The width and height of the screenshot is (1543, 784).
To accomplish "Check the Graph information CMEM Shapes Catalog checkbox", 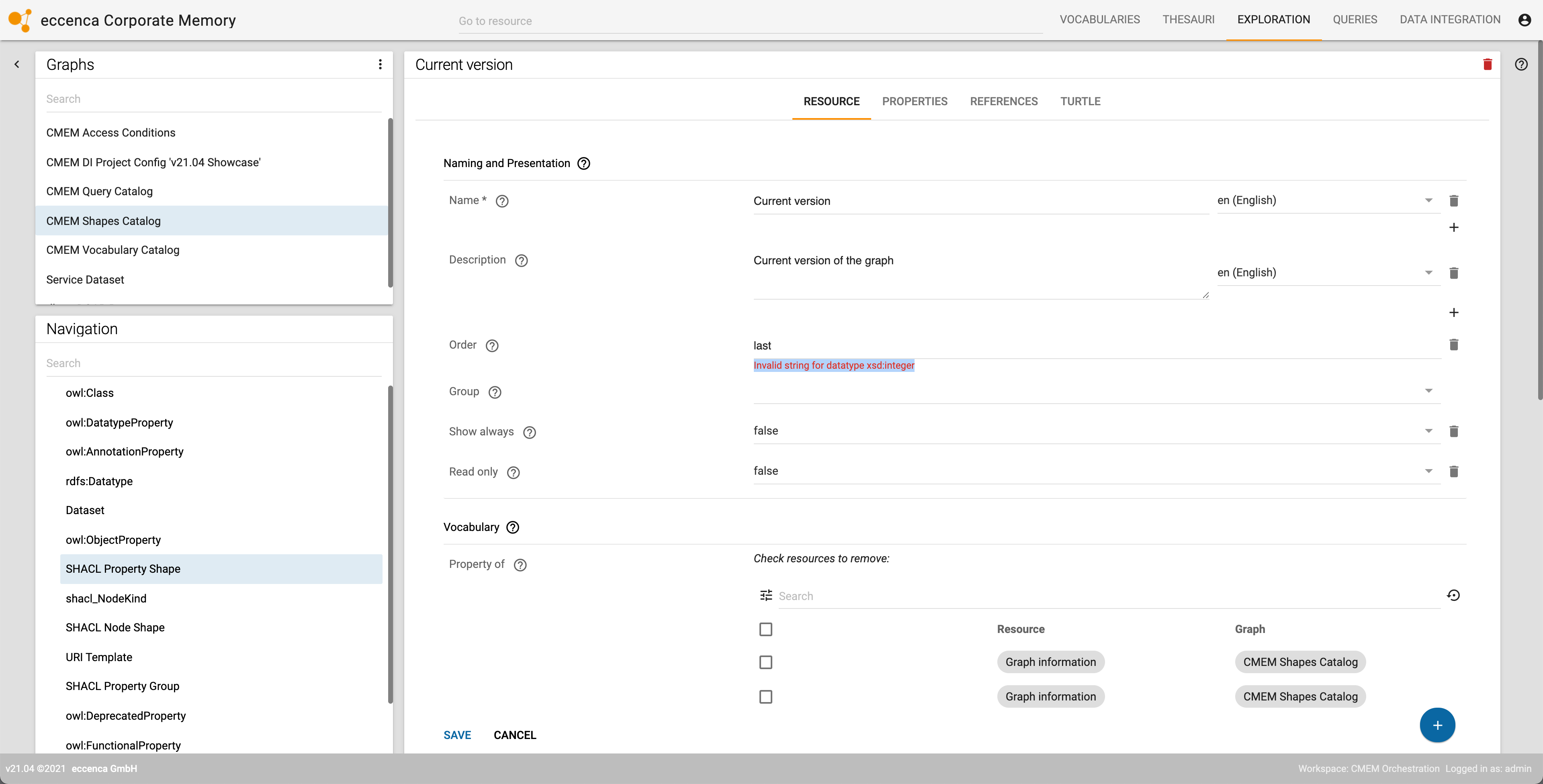I will tap(765, 662).
